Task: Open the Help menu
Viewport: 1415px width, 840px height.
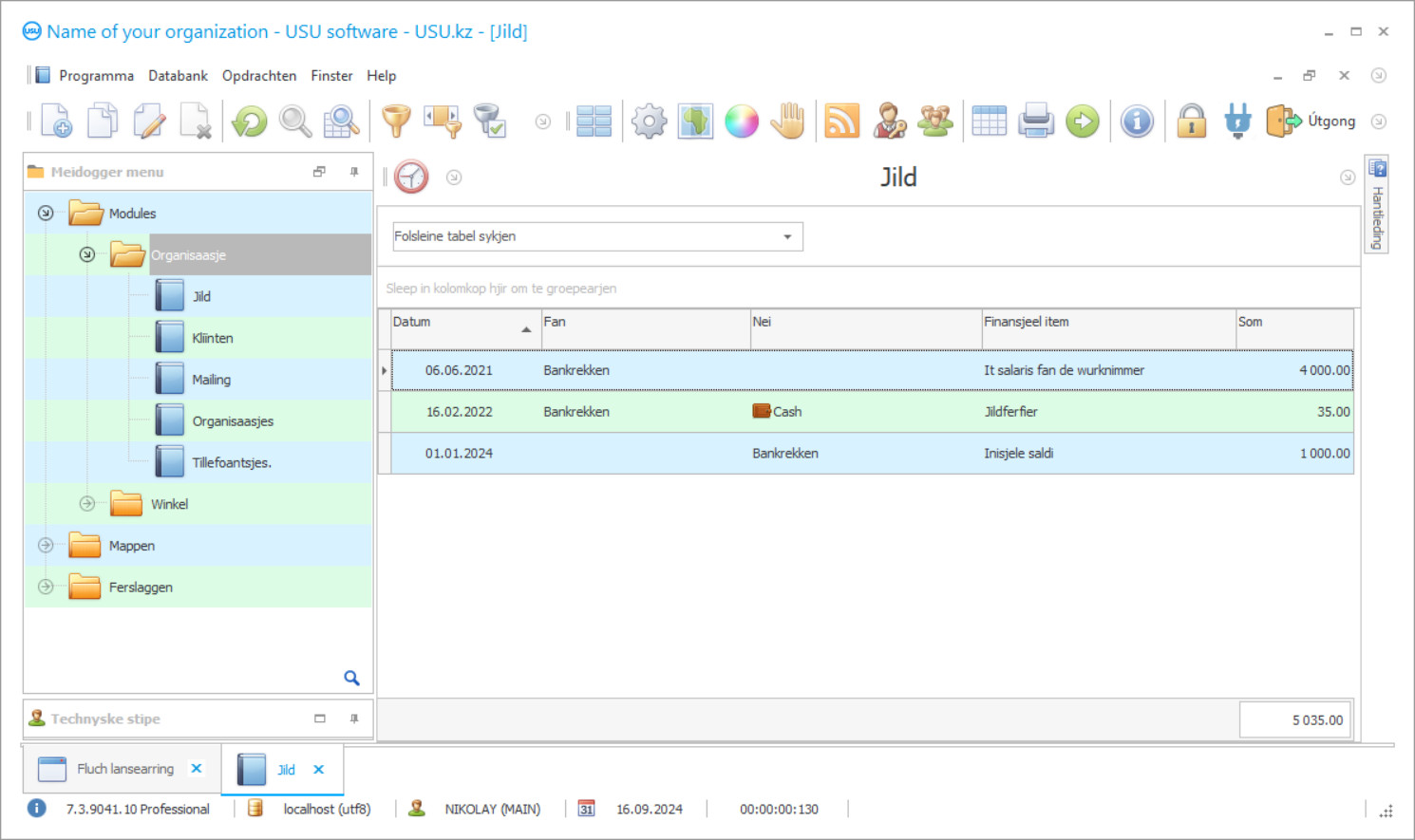Action: pos(381,76)
